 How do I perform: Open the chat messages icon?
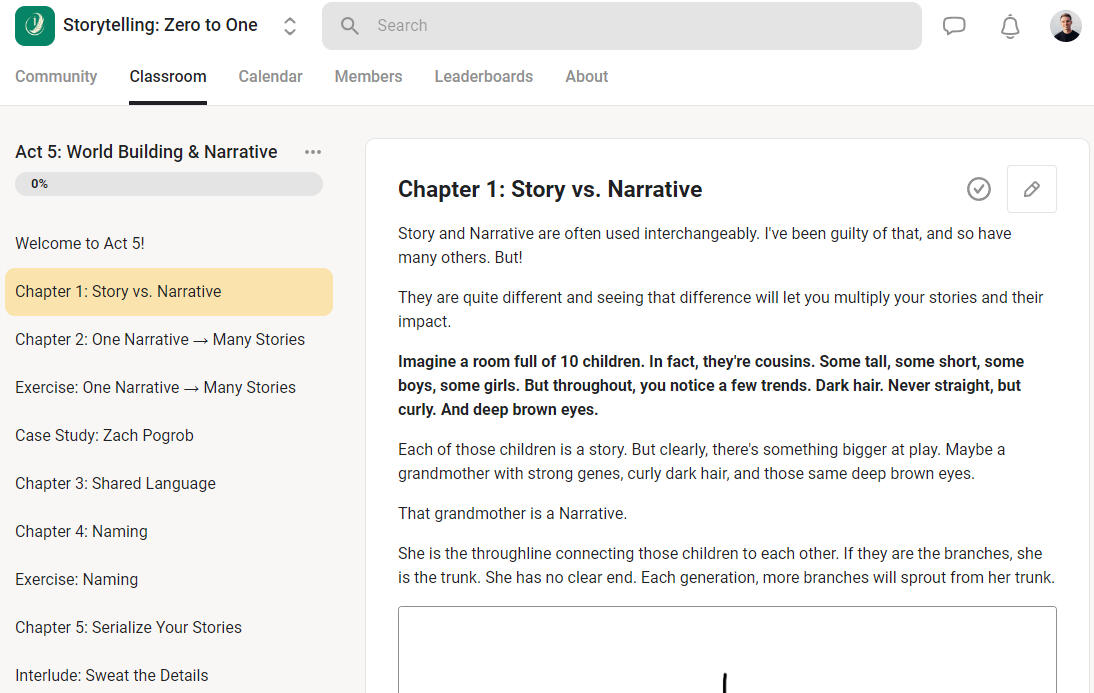click(954, 26)
